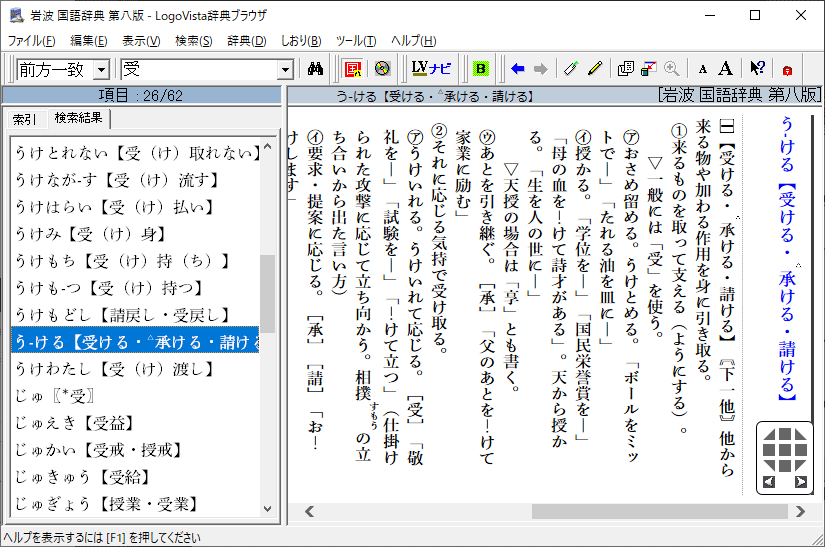Open the 検索(S) menu
This screenshot has height=547, width=825.
(x=194, y=41)
